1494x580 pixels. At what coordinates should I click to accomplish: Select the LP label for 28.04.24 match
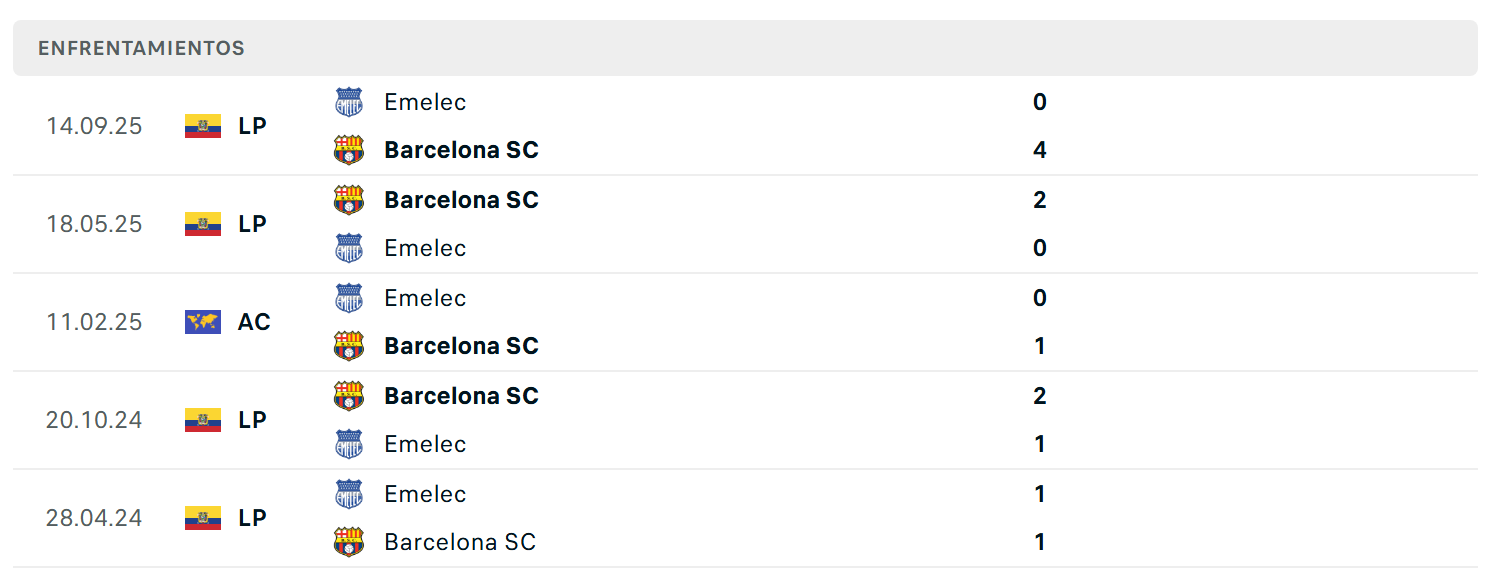pyautogui.click(x=252, y=518)
